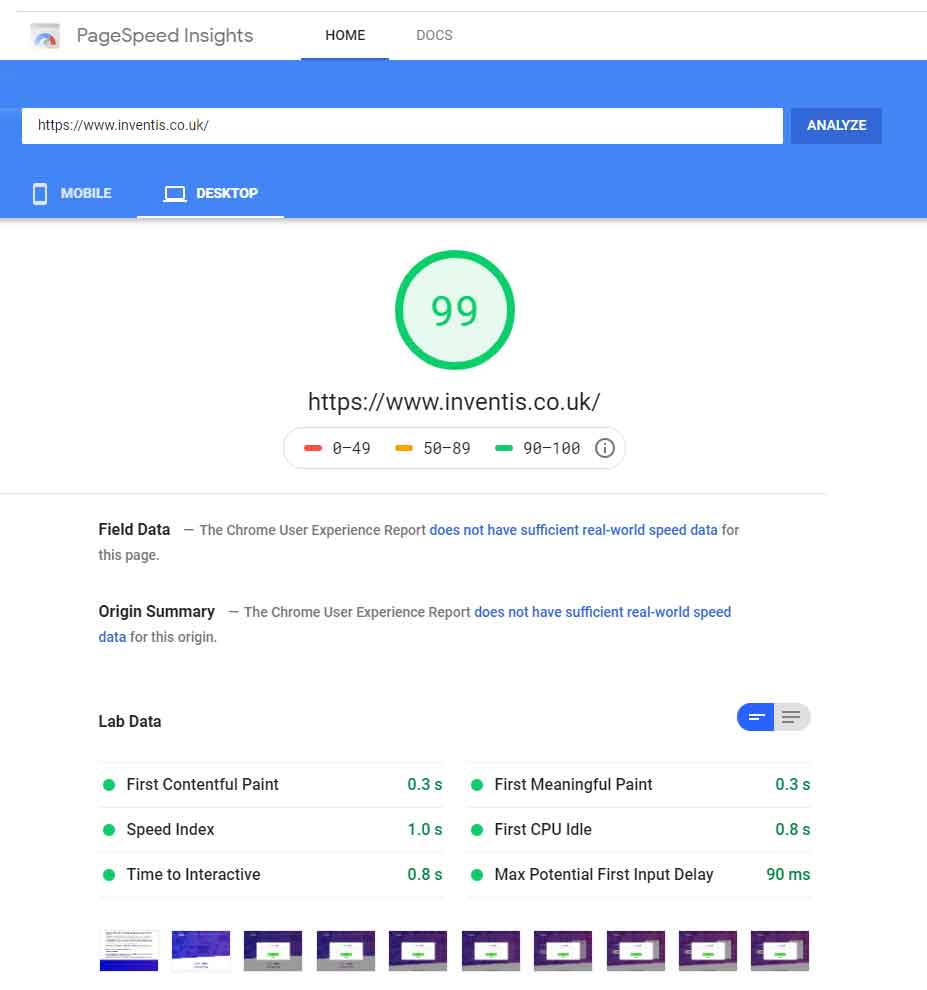This screenshot has width=927, height=990.
Task: Click the PageSpeed Insights title text
Action: click(165, 35)
